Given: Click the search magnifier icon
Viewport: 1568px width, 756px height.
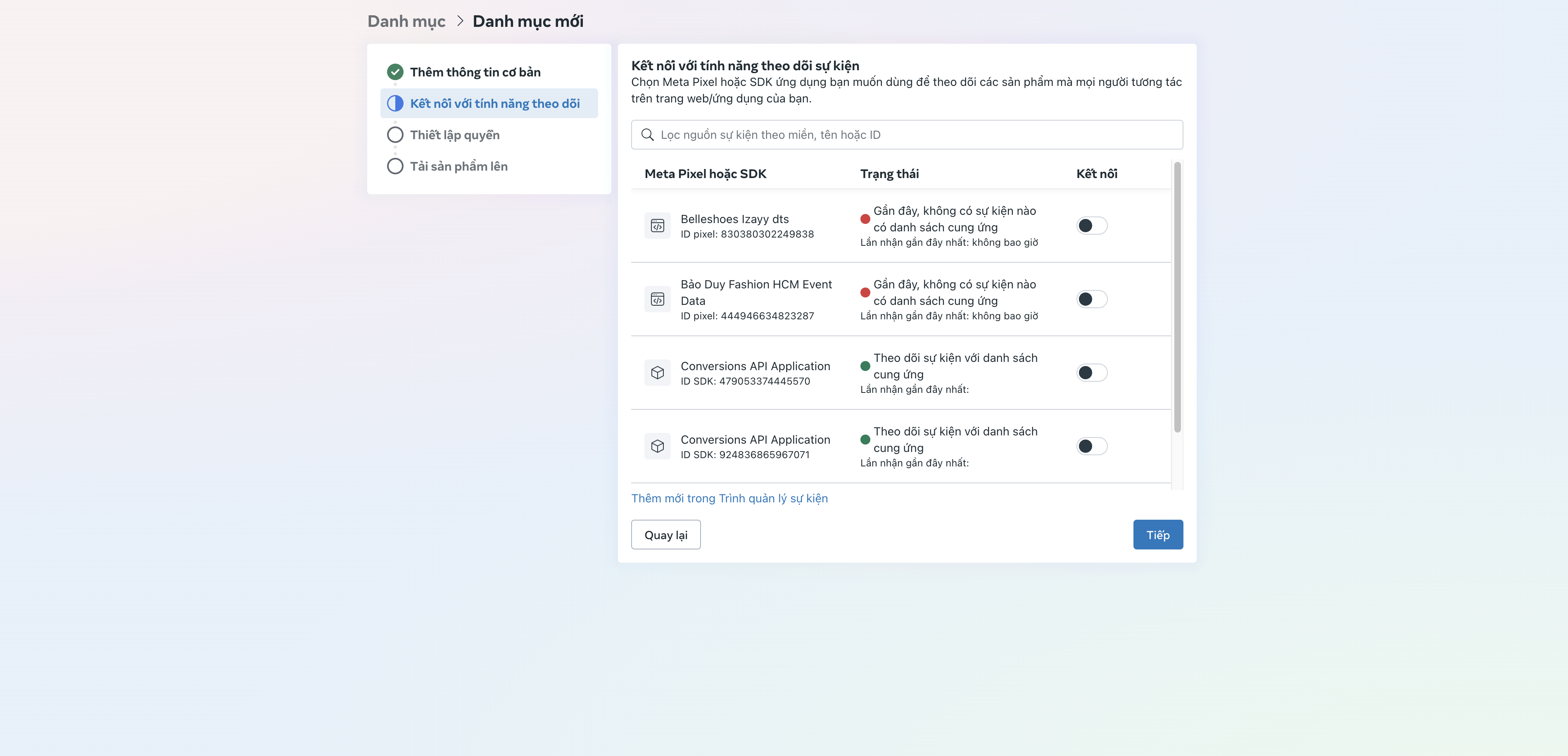Looking at the screenshot, I should click(x=647, y=135).
